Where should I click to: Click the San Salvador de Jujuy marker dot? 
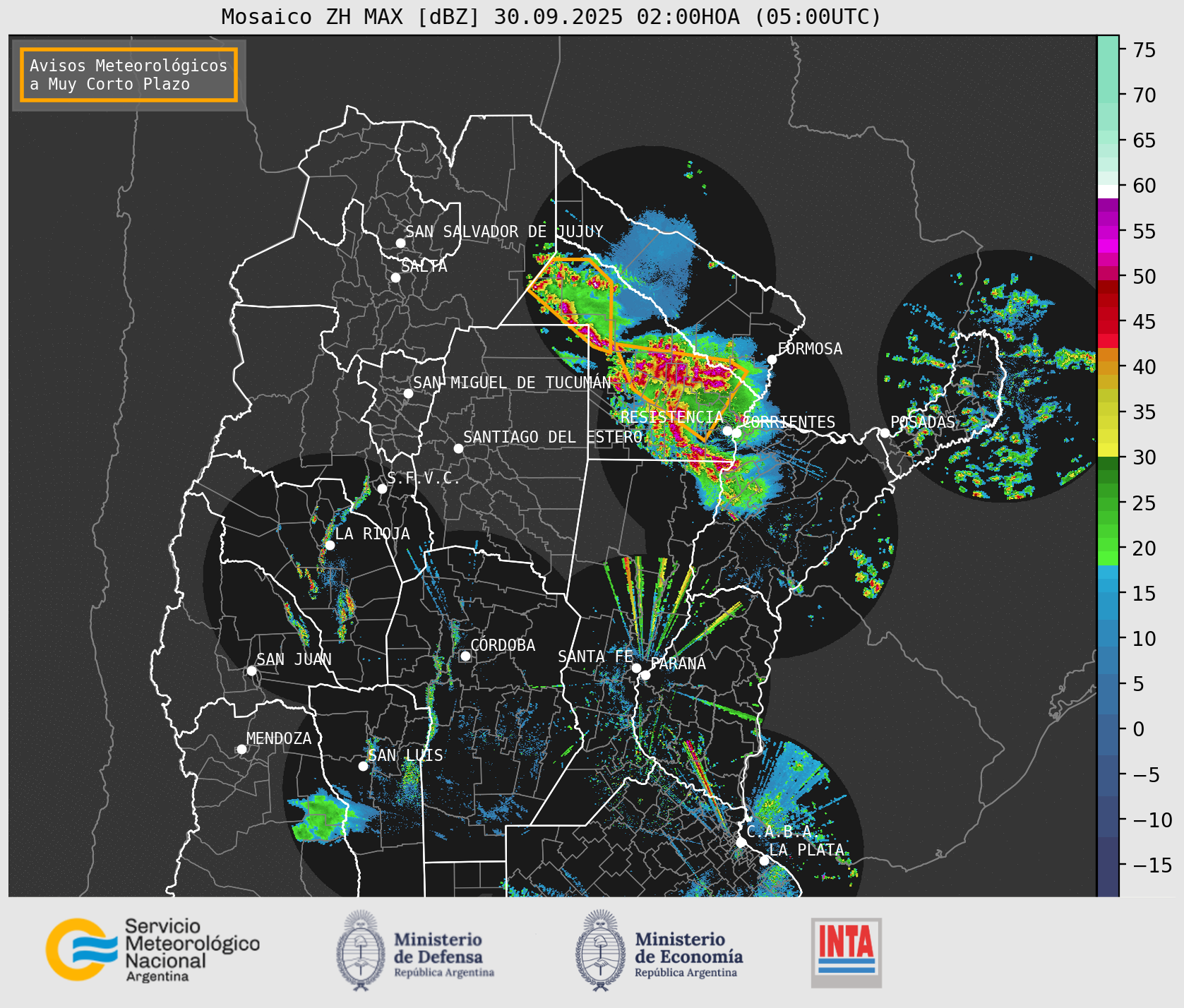pyautogui.click(x=400, y=243)
